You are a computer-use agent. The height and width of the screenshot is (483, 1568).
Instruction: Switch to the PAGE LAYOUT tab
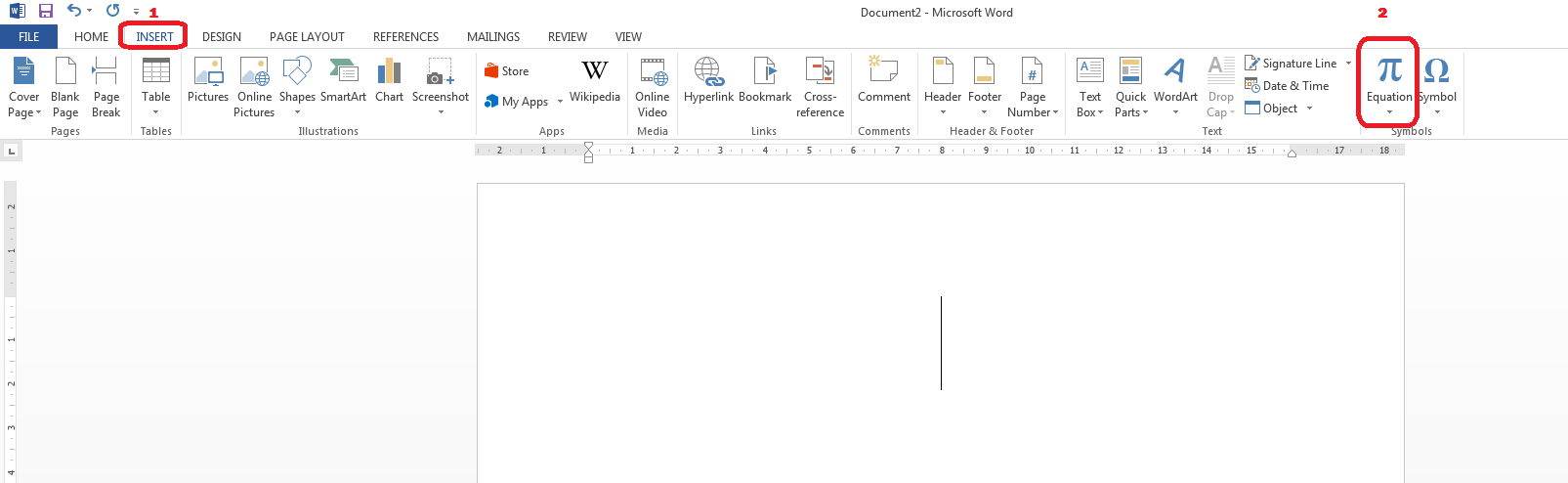pyautogui.click(x=307, y=37)
